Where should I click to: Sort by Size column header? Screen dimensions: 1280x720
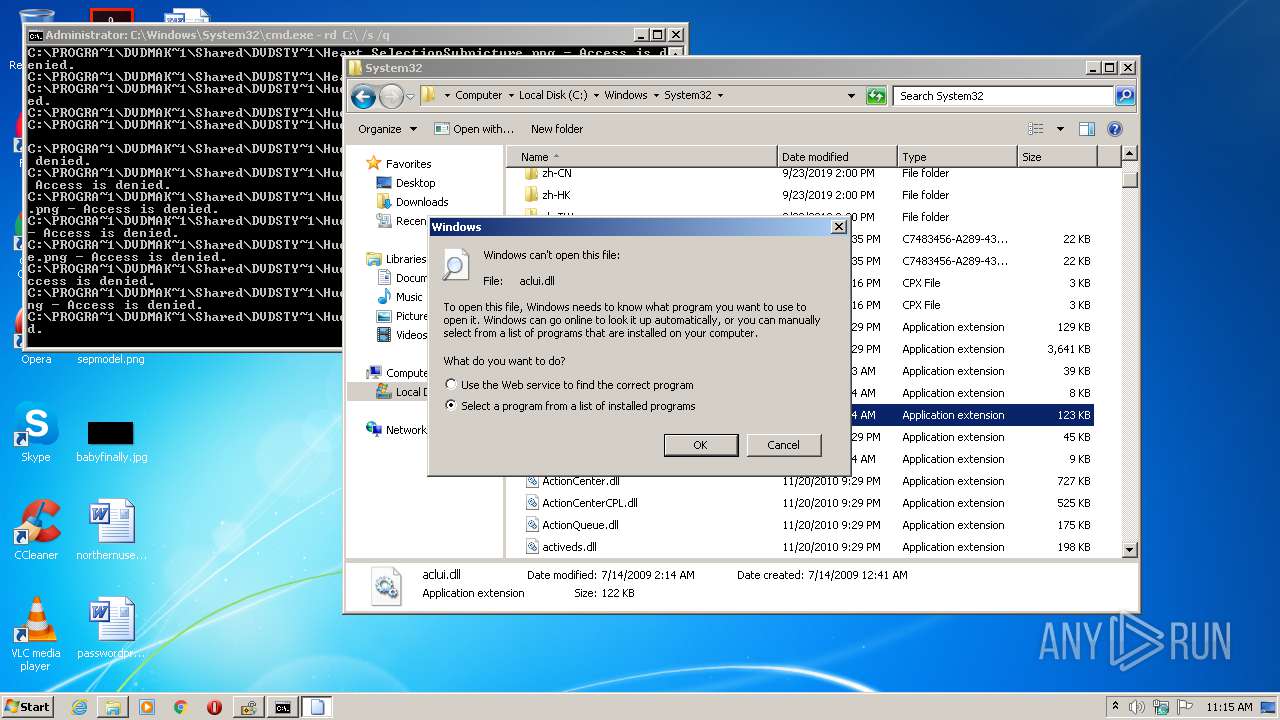point(1057,157)
